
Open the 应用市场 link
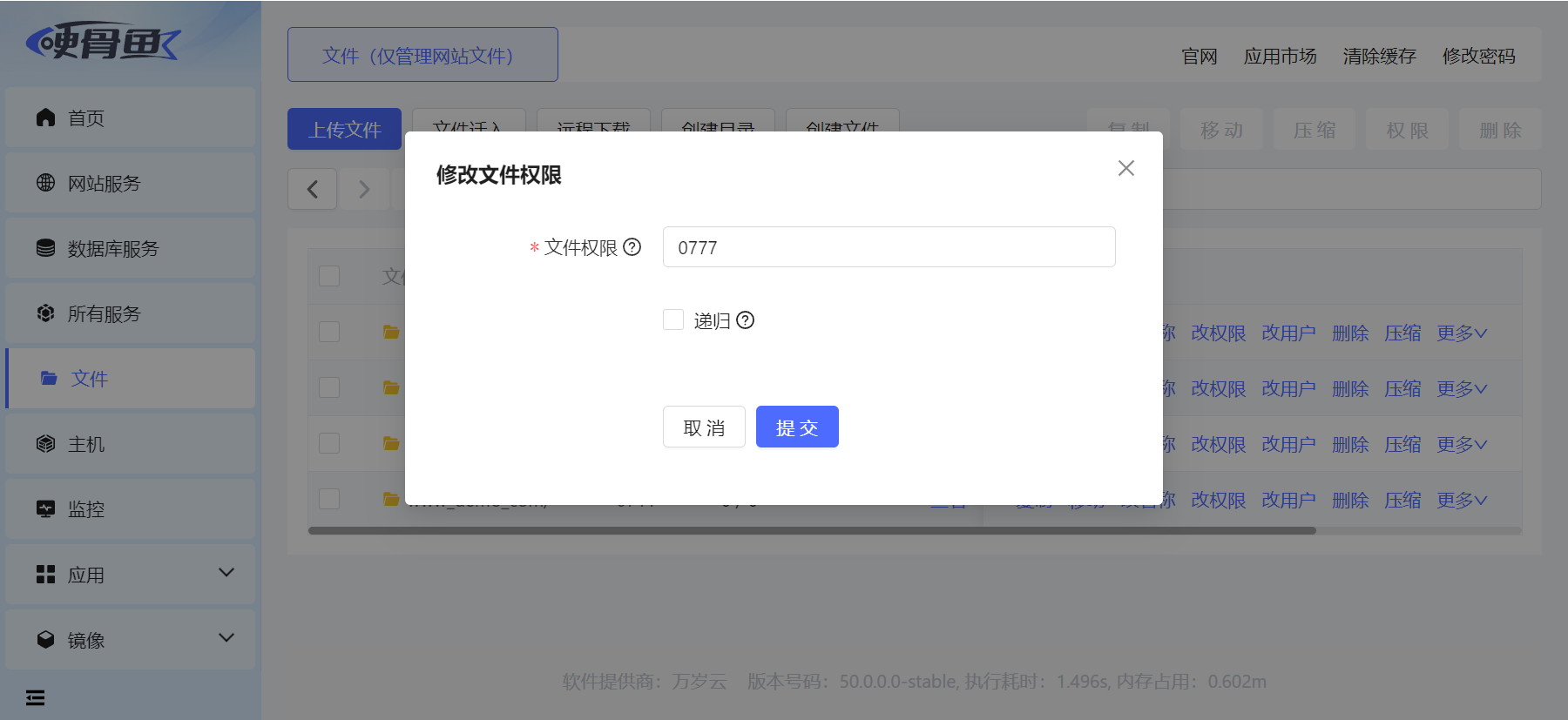[x=1281, y=56]
